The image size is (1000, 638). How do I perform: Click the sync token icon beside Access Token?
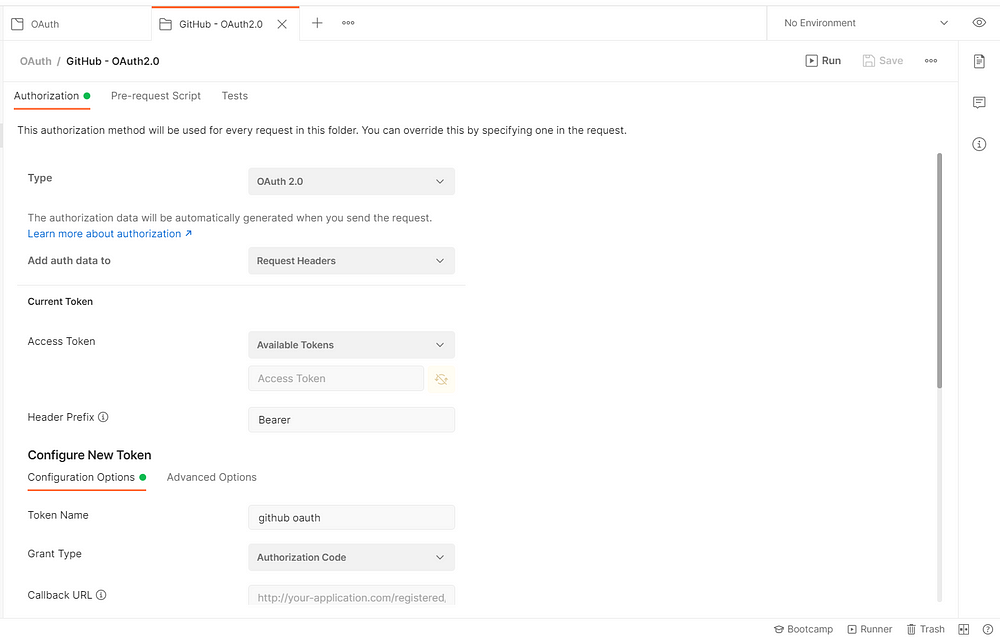(441, 379)
